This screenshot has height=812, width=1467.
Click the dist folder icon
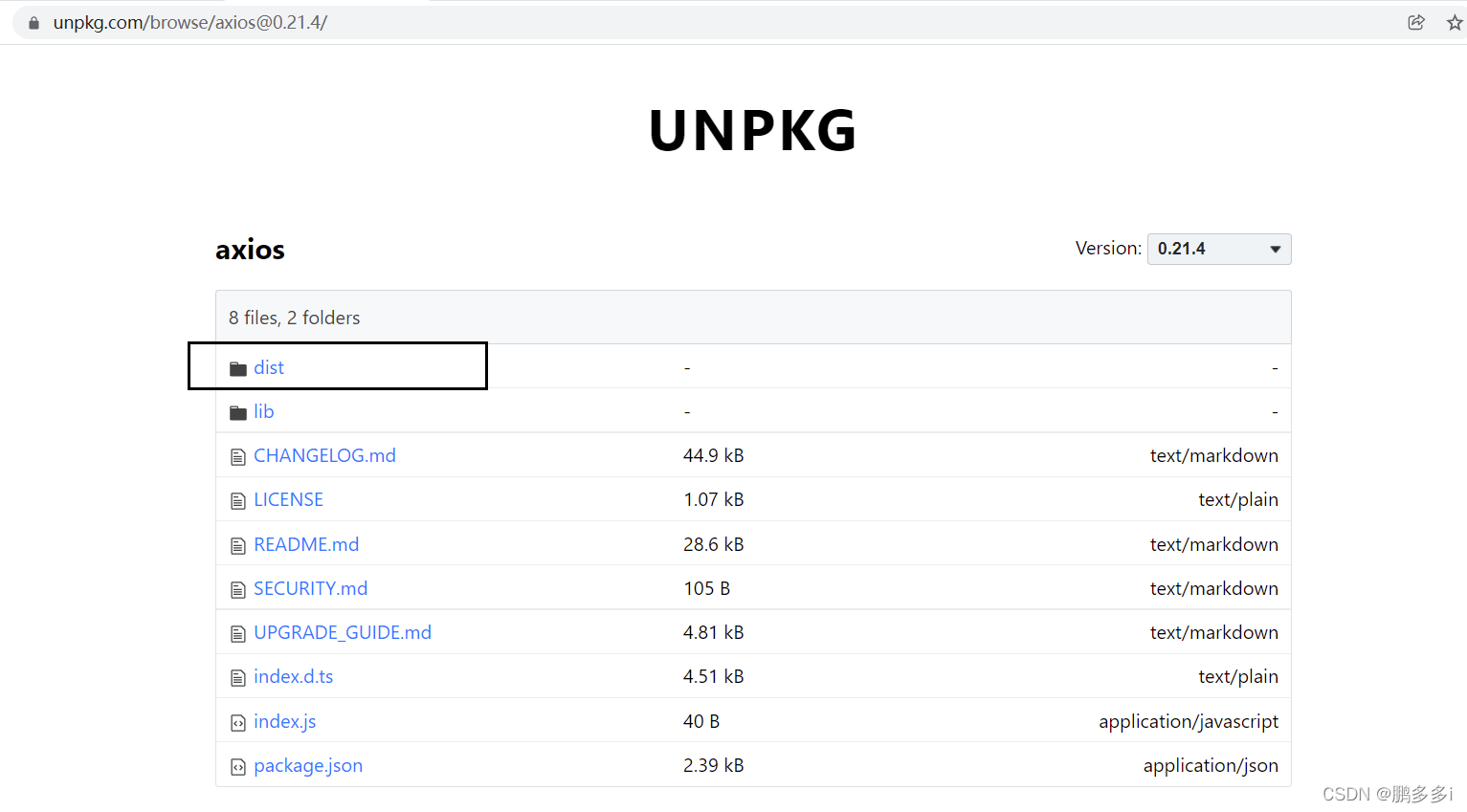pyautogui.click(x=238, y=368)
